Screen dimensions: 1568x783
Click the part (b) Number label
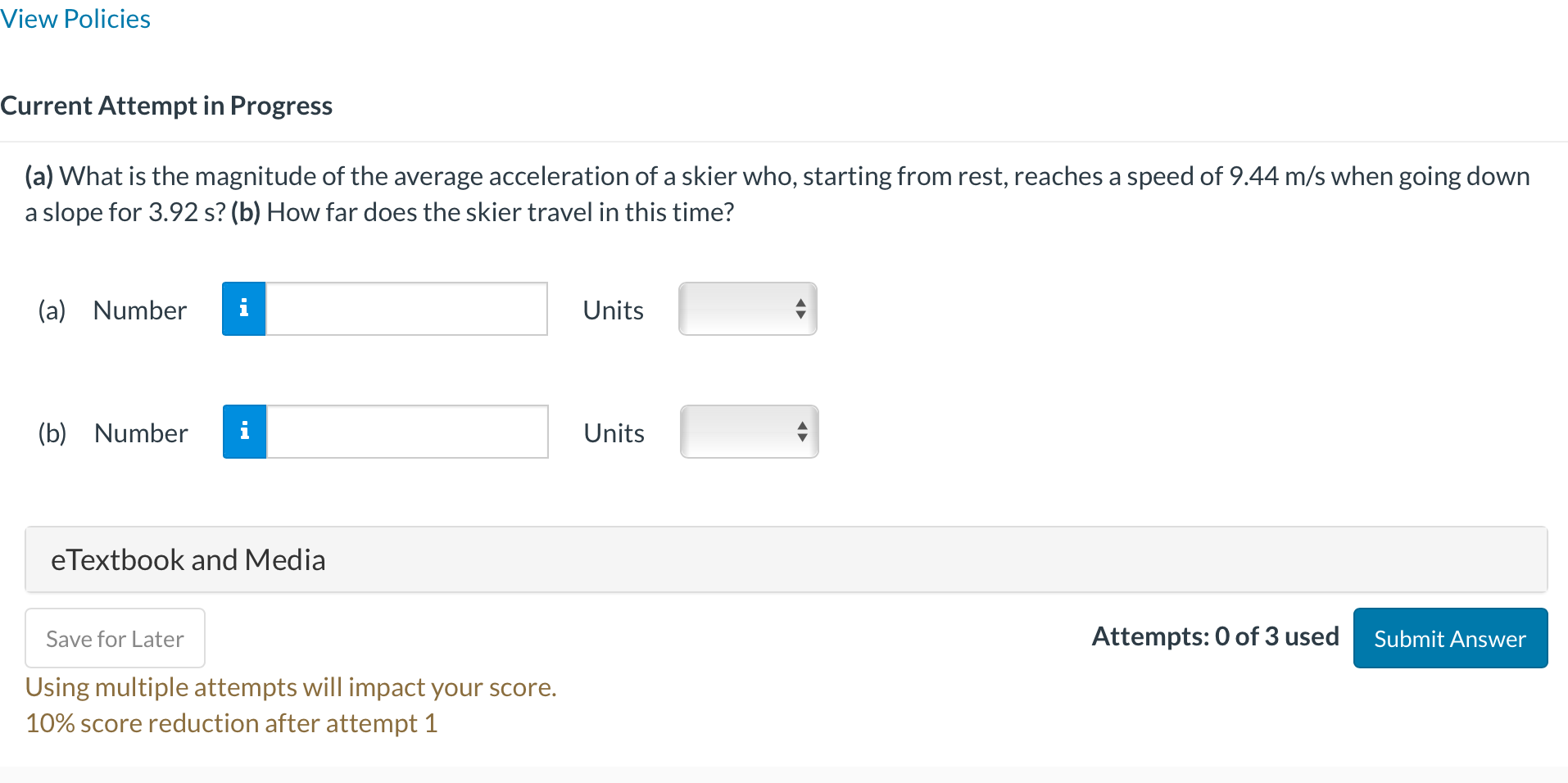tap(141, 433)
